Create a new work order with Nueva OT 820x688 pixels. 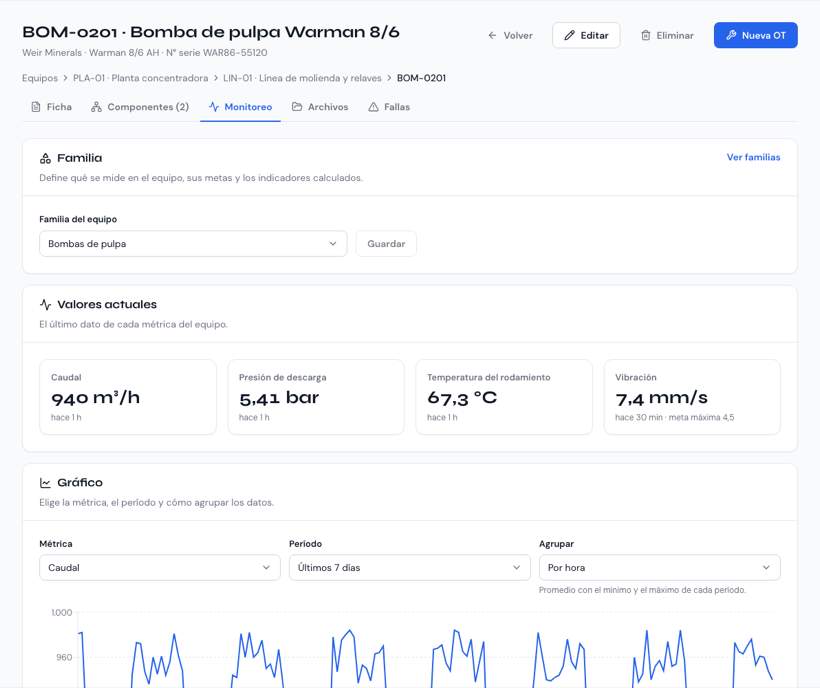pos(756,35)
